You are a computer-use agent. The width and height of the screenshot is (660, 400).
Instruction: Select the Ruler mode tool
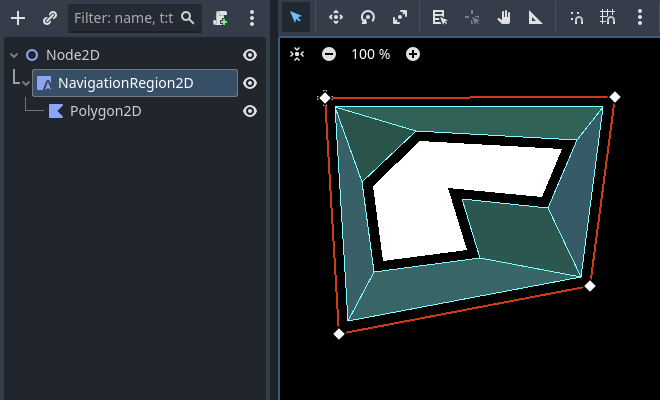pyautogui.click(x=536, y=18)
